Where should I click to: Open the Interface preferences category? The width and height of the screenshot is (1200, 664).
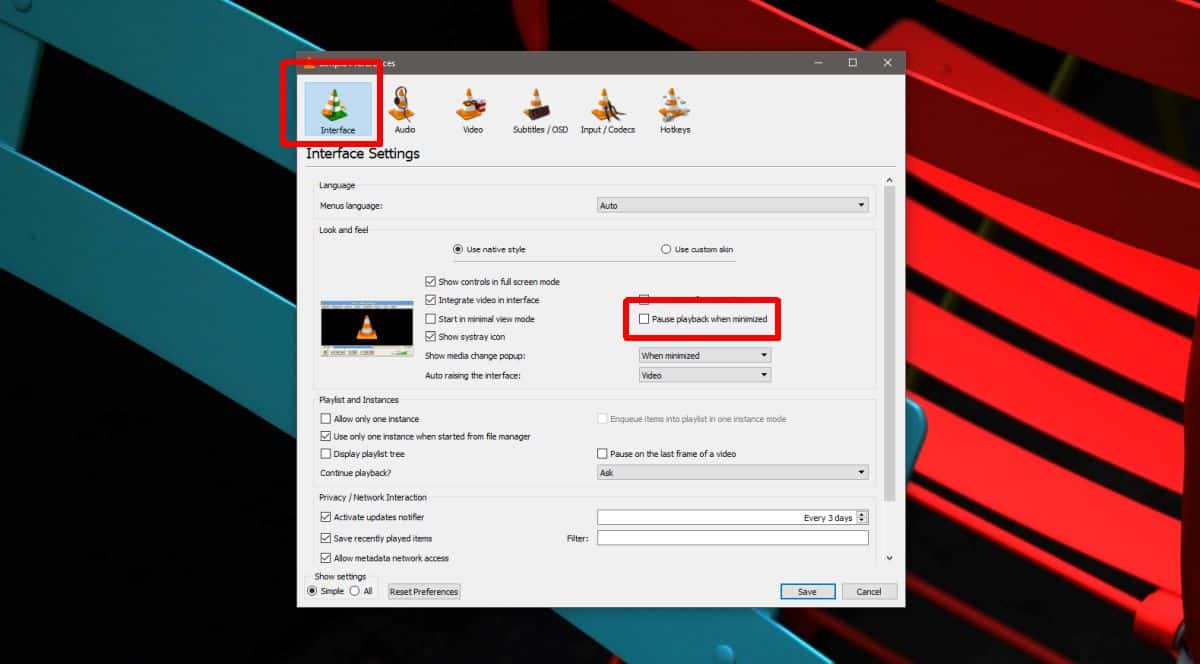338,110
